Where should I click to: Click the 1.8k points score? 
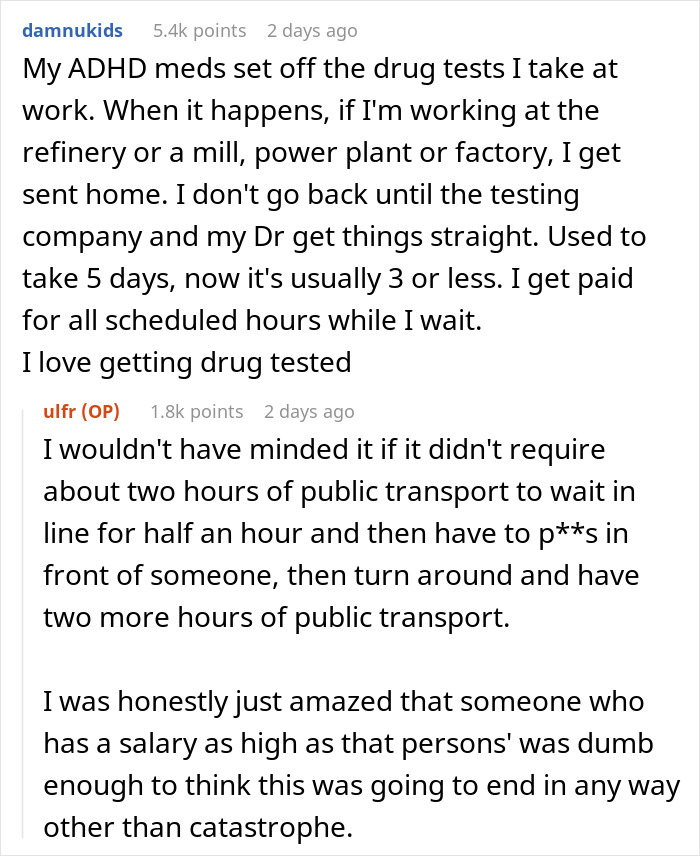(x=196, y=411)
